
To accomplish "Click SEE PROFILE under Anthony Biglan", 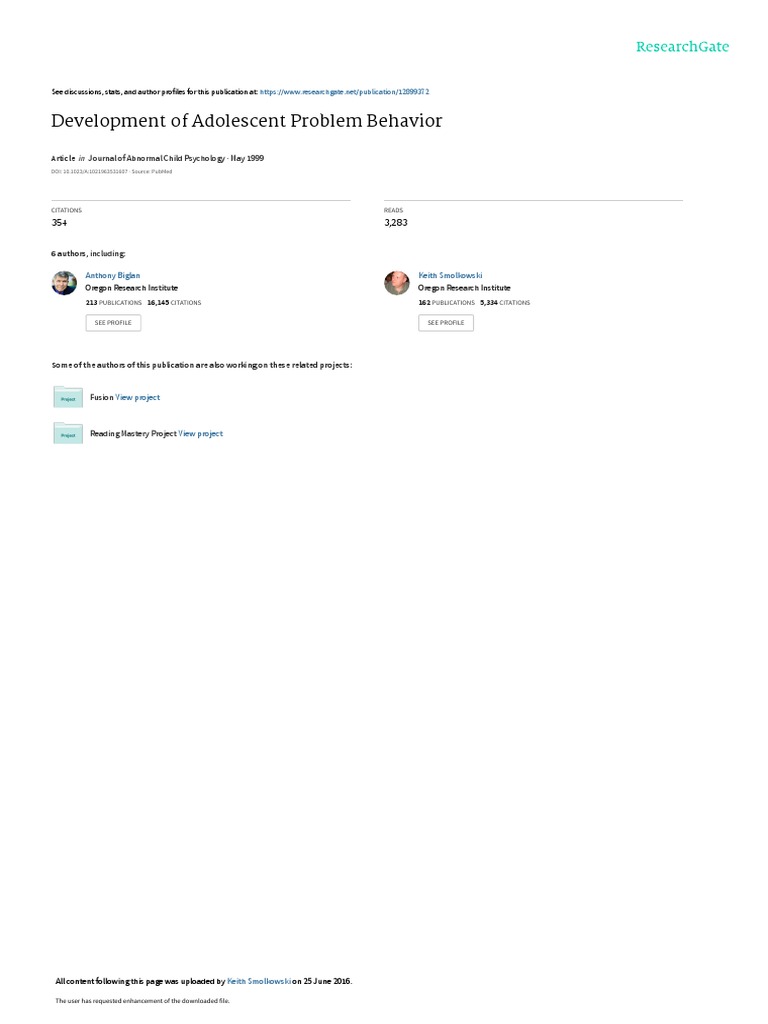I will click(113, 323).
